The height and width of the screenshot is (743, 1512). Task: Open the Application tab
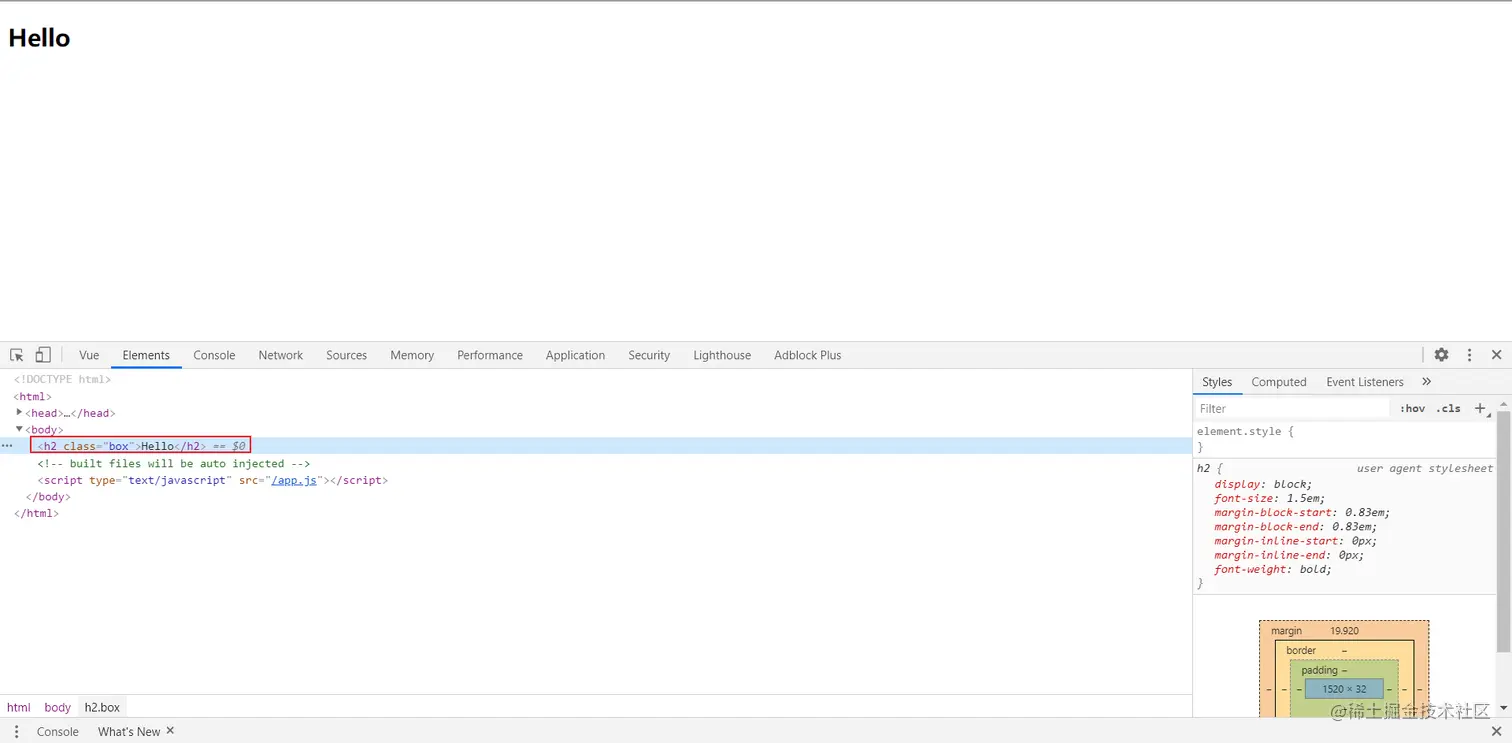coord(575,355)
